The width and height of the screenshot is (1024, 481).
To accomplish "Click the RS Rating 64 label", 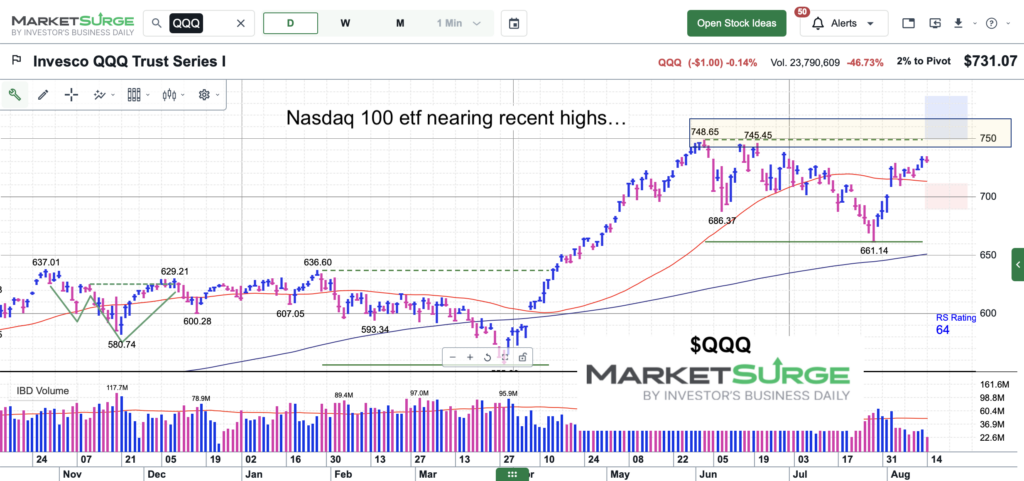I will point(955,324).
